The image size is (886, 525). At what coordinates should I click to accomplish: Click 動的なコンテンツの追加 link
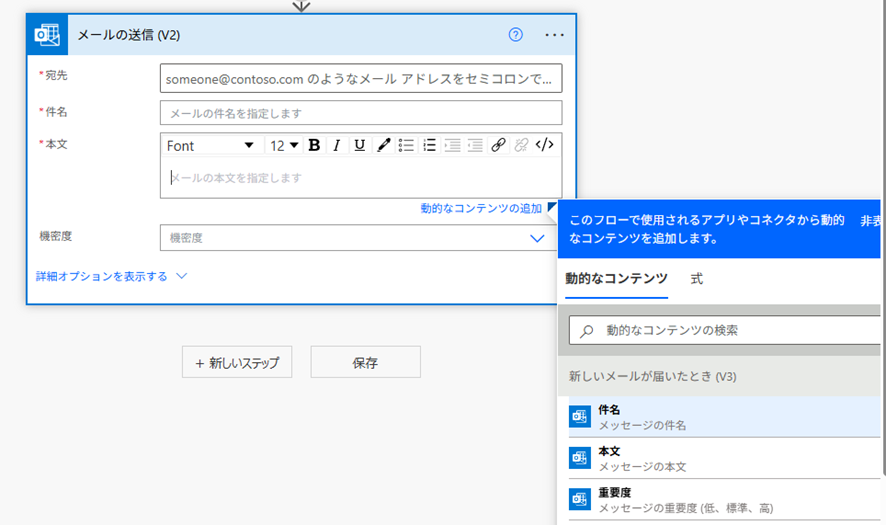pos(481,208)
